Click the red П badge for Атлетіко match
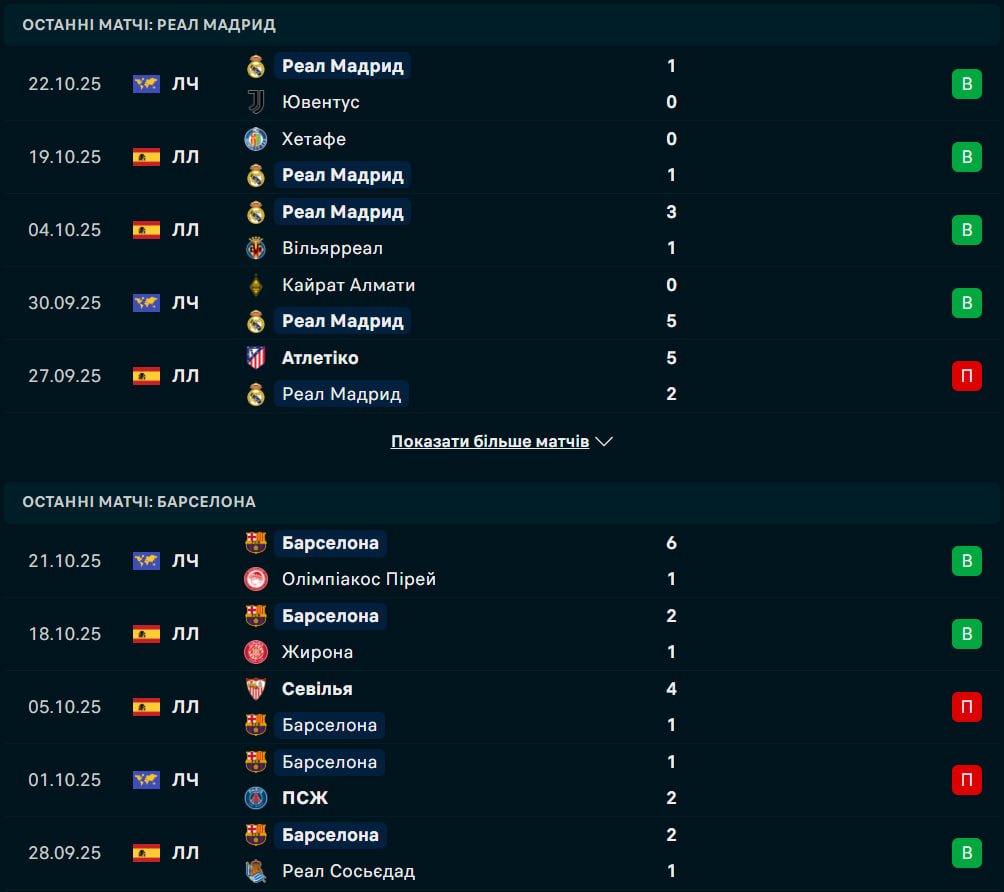The image size is (1004, 892). (966, 376)
